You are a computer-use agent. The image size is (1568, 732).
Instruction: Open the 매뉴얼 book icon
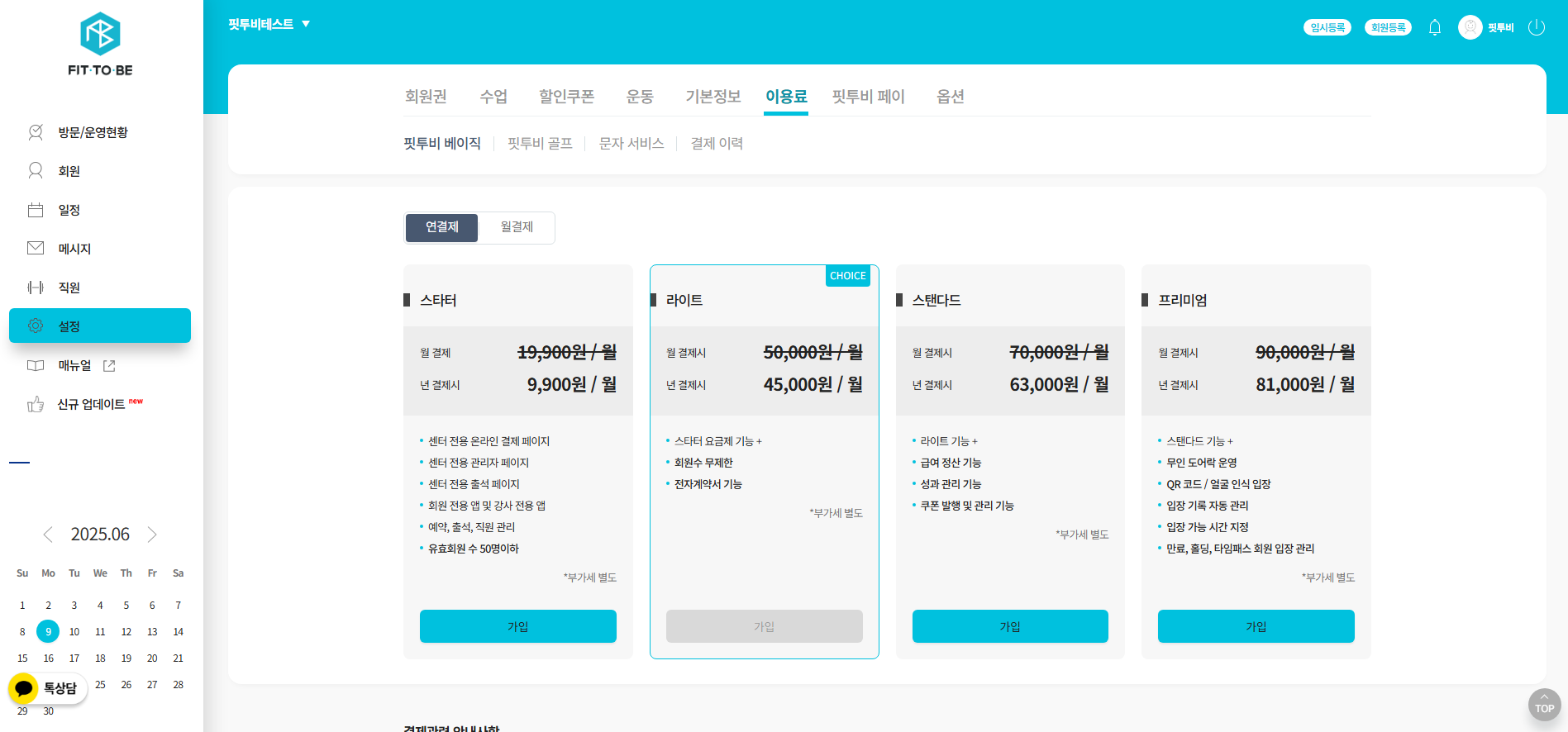36,365
